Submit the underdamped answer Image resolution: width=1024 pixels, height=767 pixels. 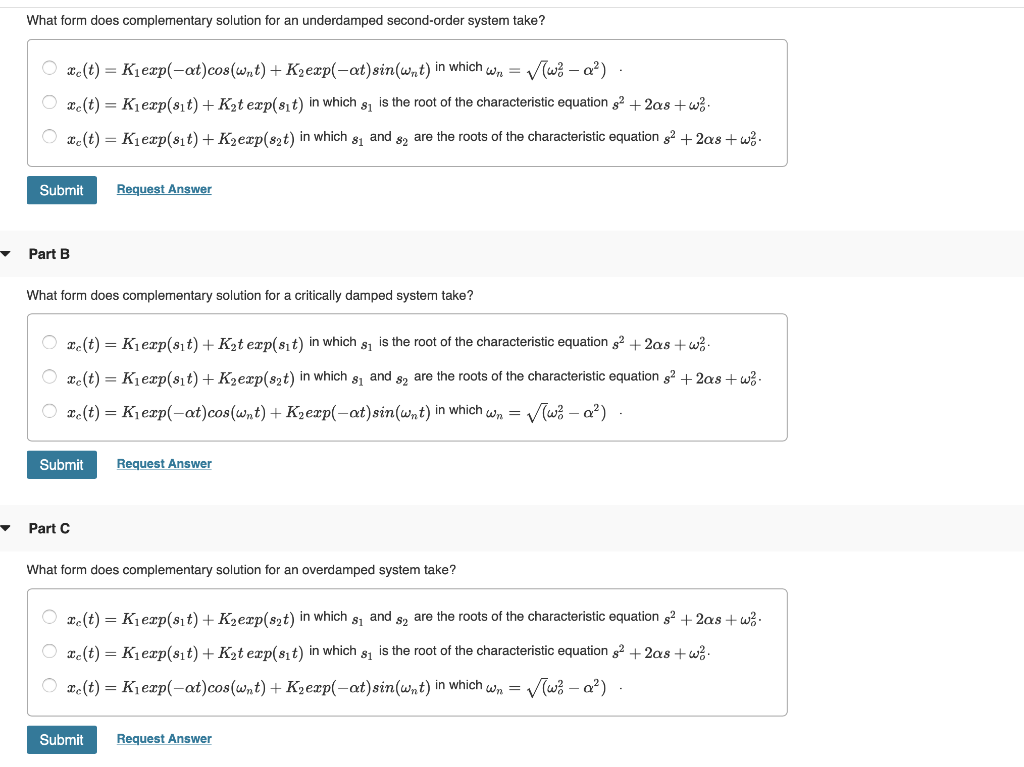click(61, 189)
